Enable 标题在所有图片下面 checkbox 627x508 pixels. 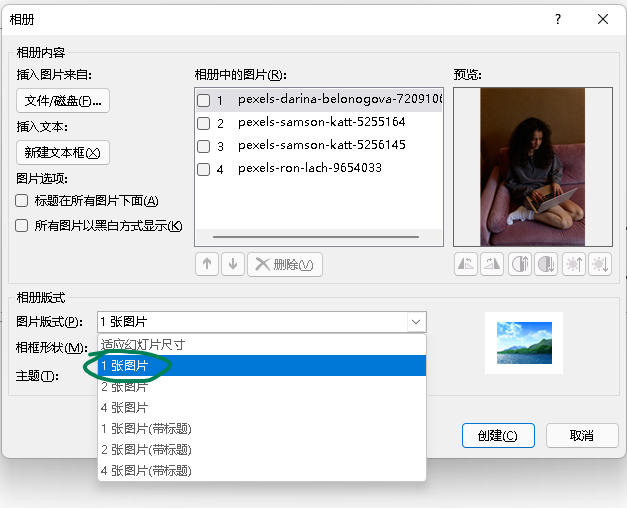click(x=22, y=200)
